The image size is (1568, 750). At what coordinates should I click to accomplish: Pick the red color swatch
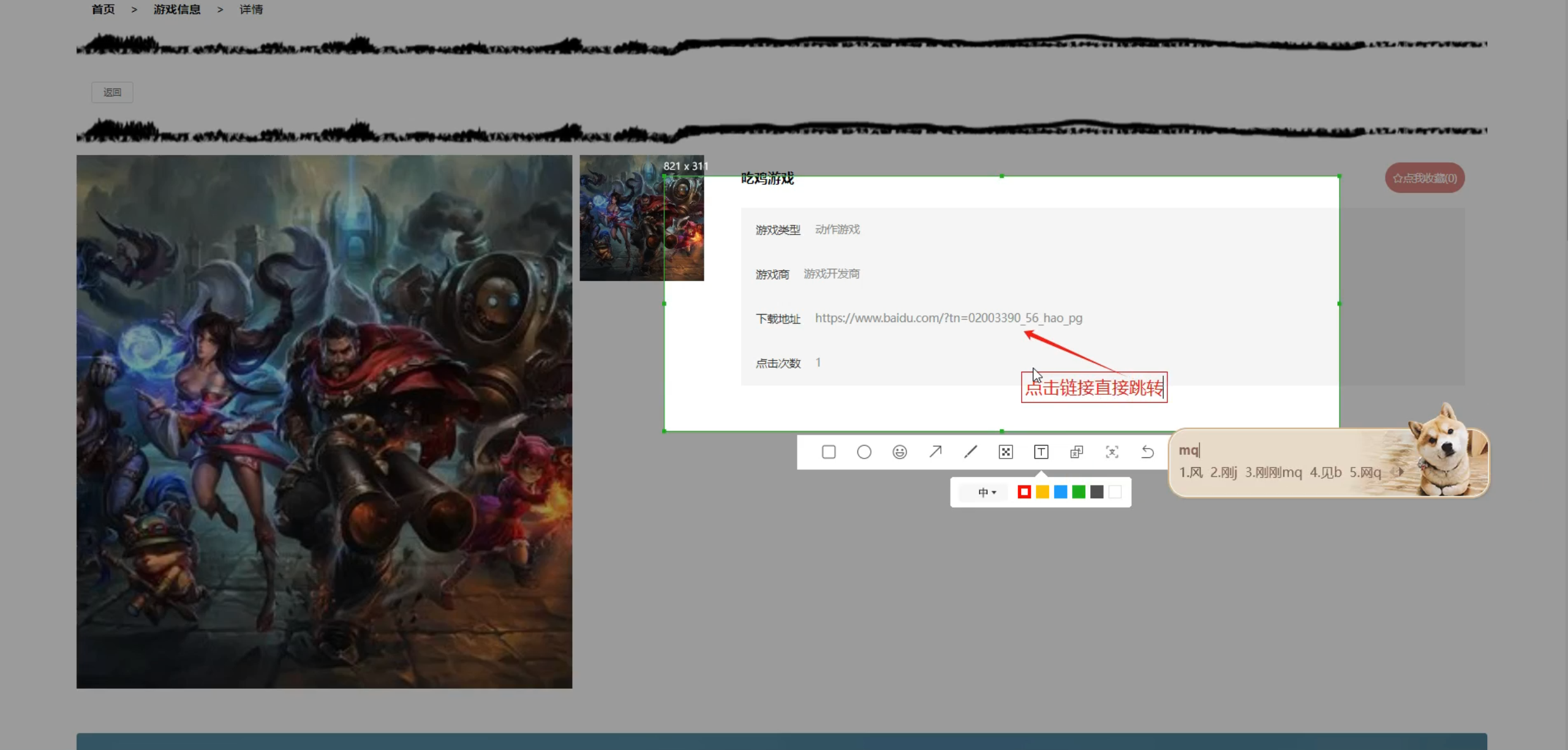point(1023,492)
